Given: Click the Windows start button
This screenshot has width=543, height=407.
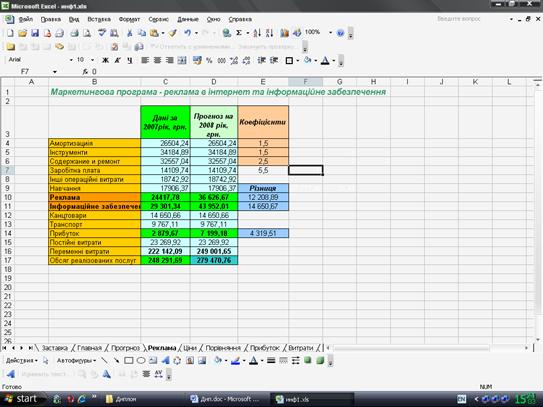Looking at the screenshot, I should (21, 399).
